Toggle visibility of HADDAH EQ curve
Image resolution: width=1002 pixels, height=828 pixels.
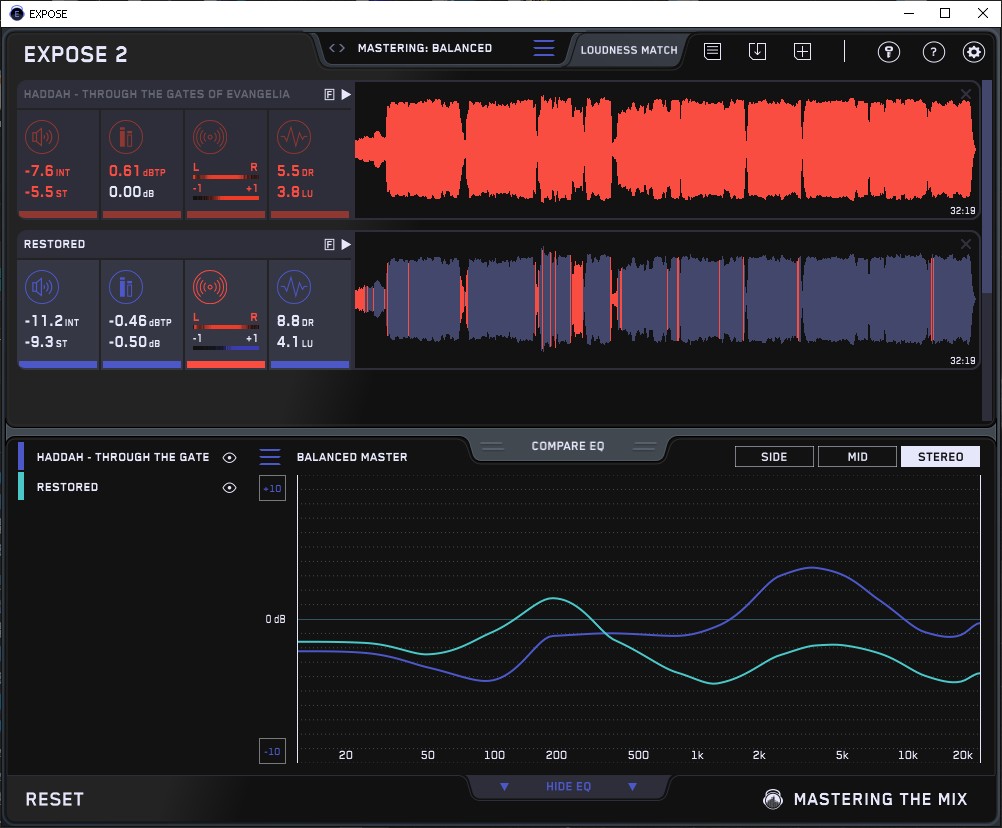coord(230,457)
